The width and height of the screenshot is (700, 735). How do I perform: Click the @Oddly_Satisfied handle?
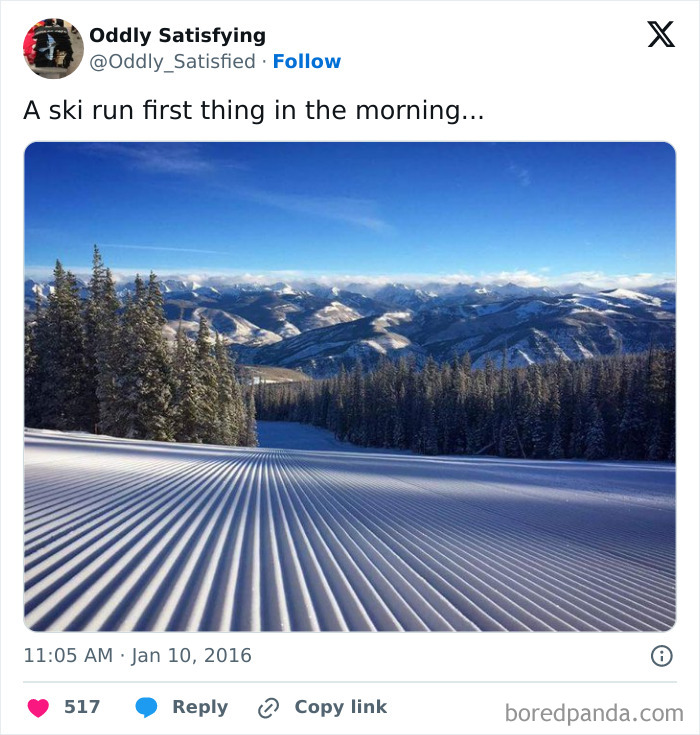(x=172, y=61)
